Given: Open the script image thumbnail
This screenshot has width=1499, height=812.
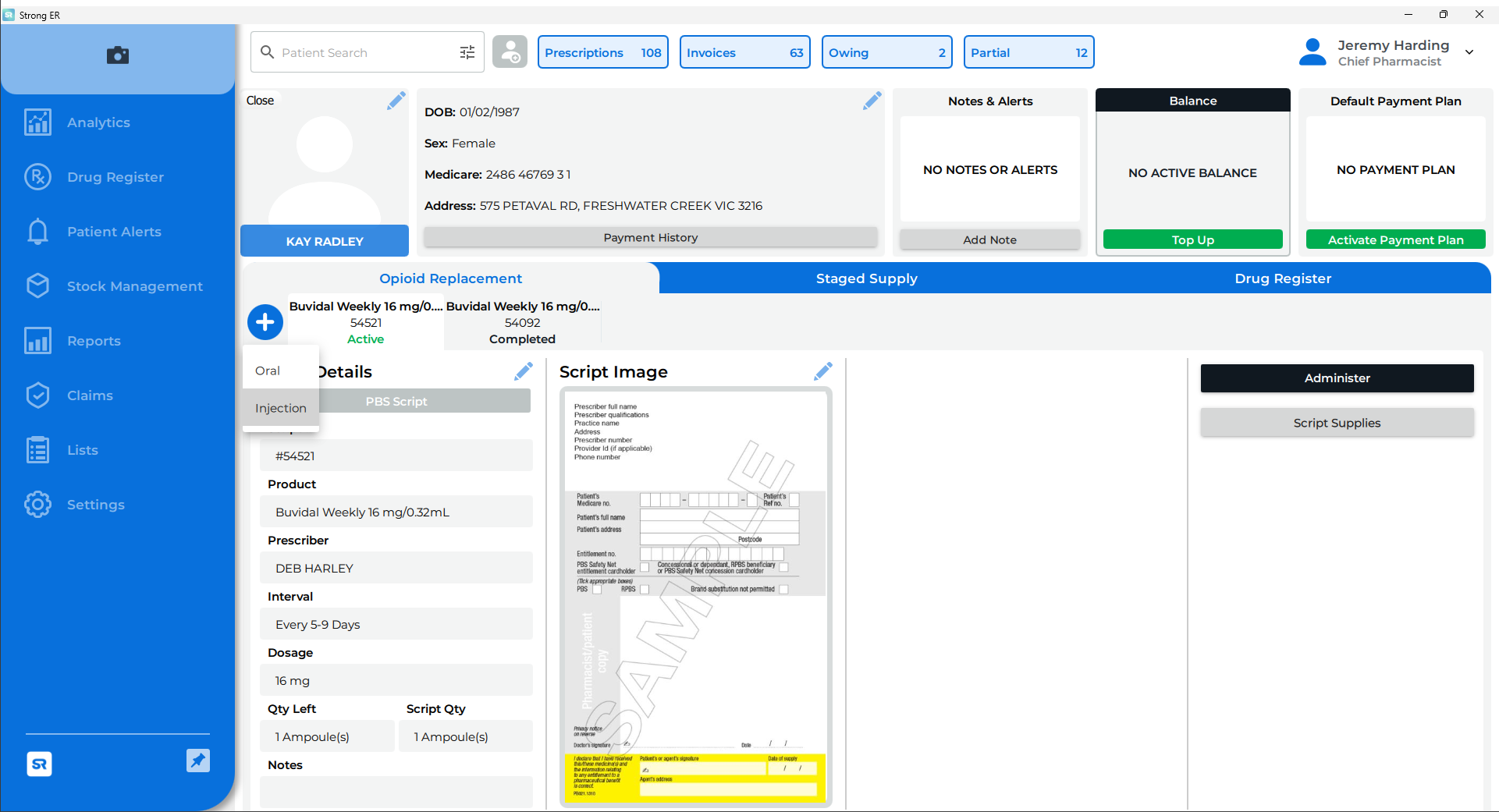Looking at the screenshot, I should pyautogui.click(x=695, y=597).
